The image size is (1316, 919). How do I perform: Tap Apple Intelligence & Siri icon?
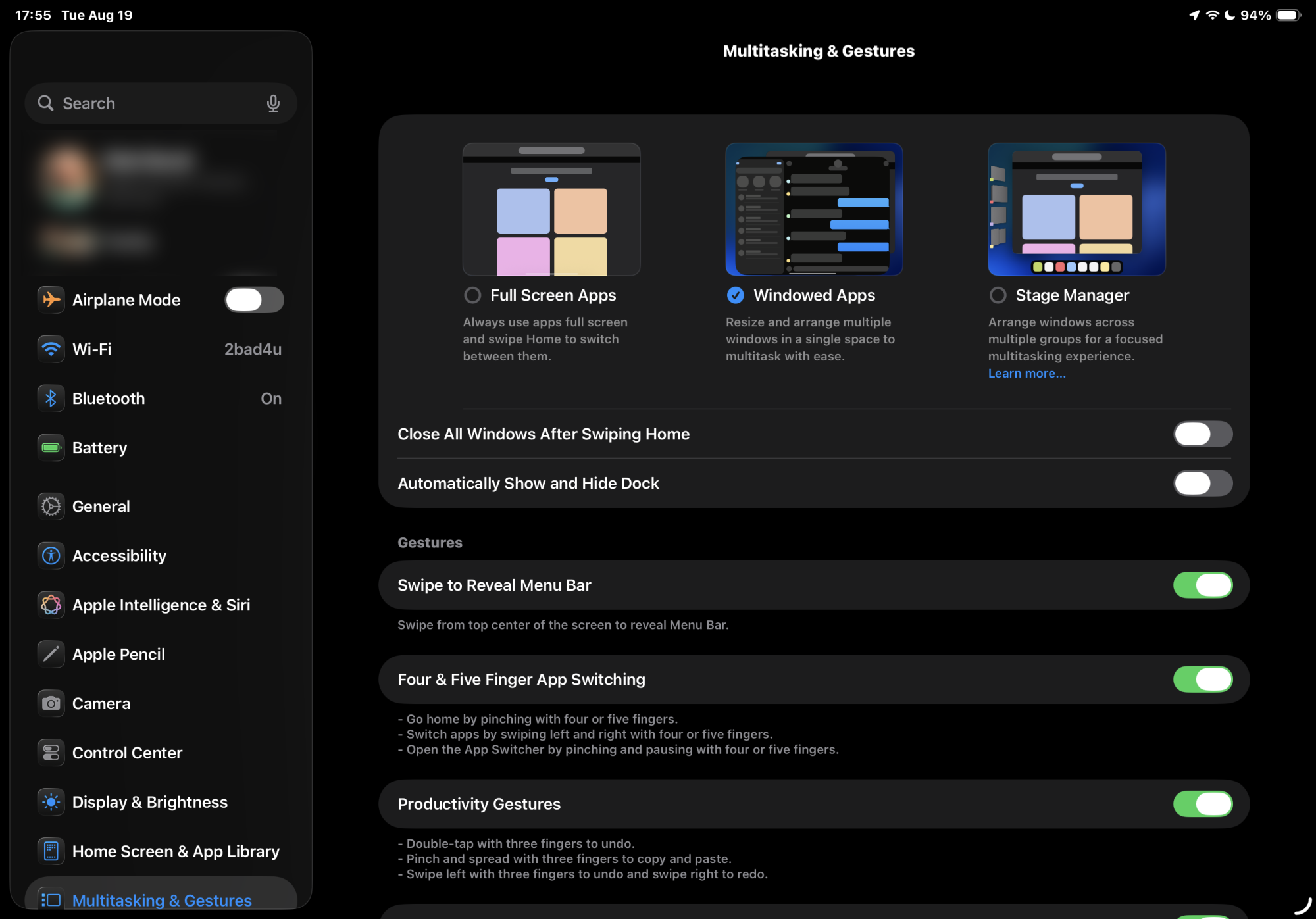[51, 605]
